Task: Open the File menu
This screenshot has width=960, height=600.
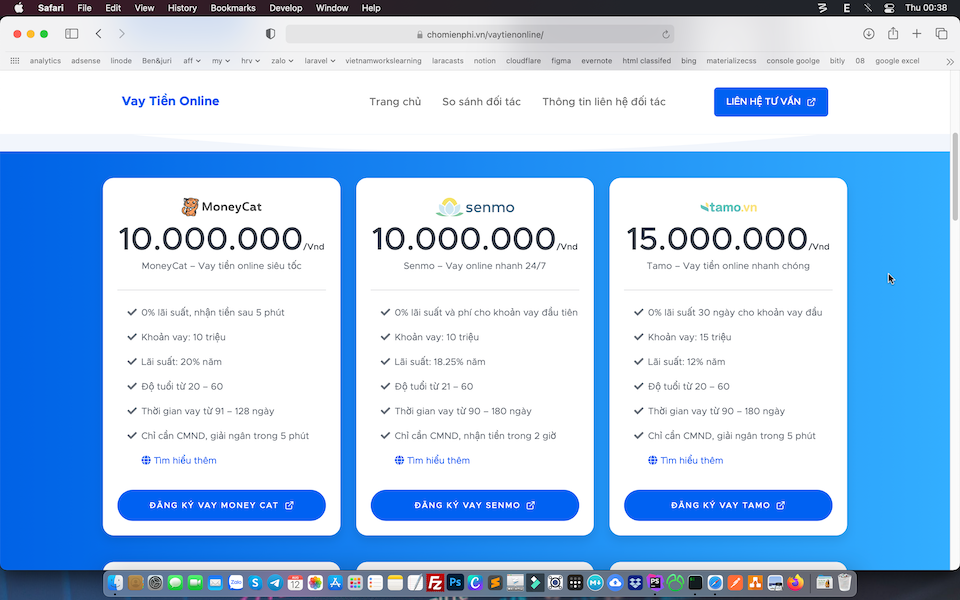Action: click(x=84, y=8)
